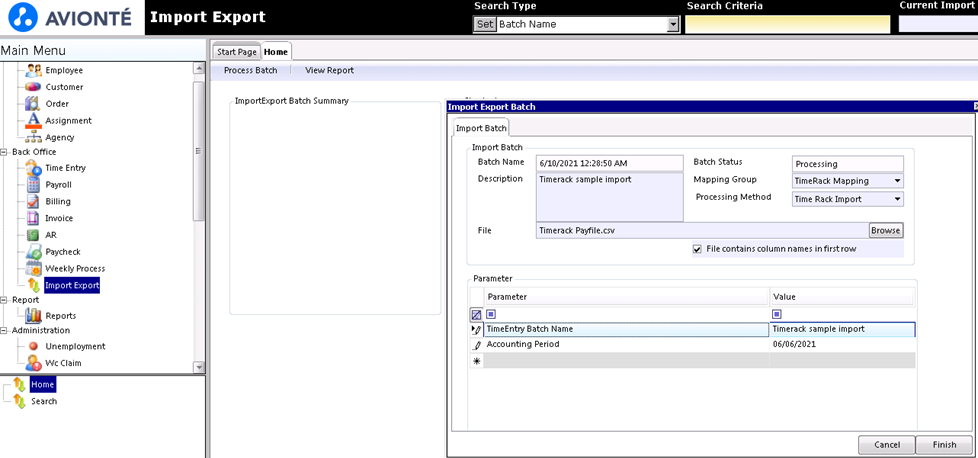Click the Value column header
Screen dimensions: 978x458
tap(842, 296)
